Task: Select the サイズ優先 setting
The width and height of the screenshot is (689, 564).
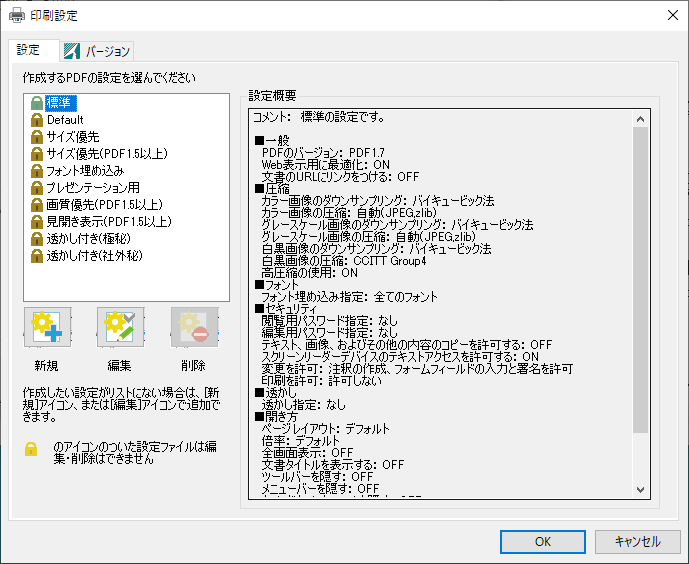Action: click(x=73, y=137)
